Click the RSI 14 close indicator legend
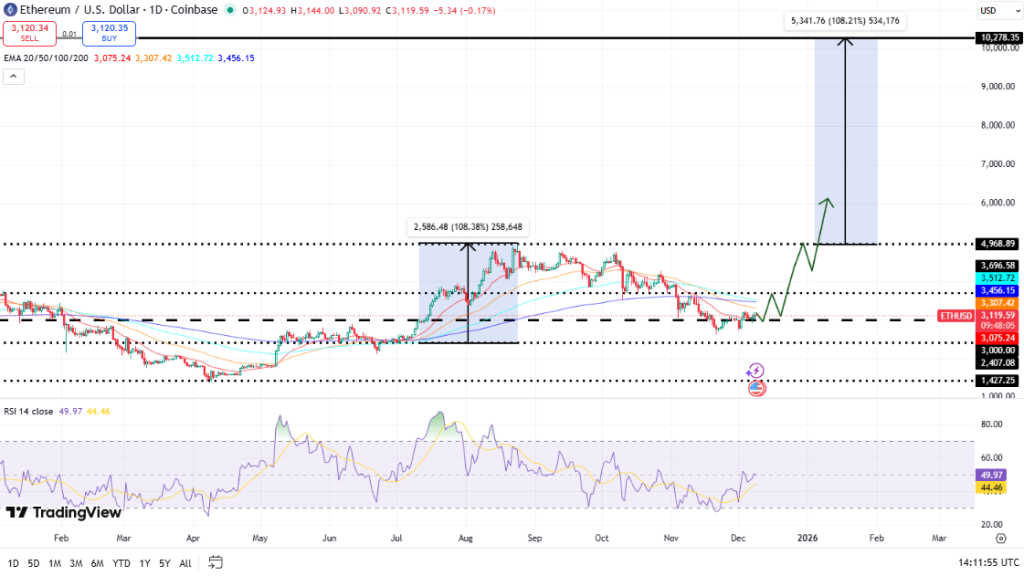 pos(29,411)
